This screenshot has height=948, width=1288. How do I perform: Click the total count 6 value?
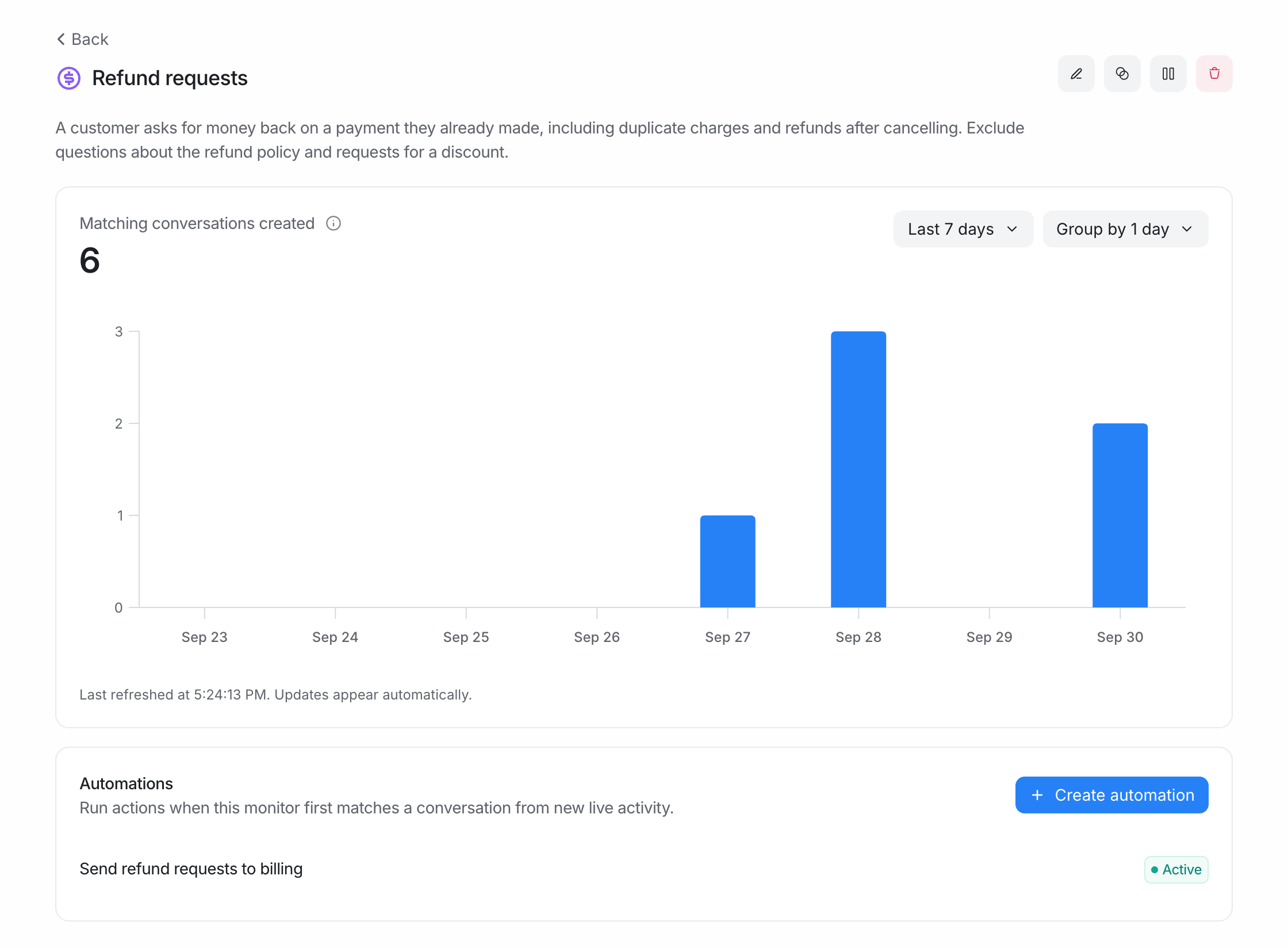coord(90,260)
